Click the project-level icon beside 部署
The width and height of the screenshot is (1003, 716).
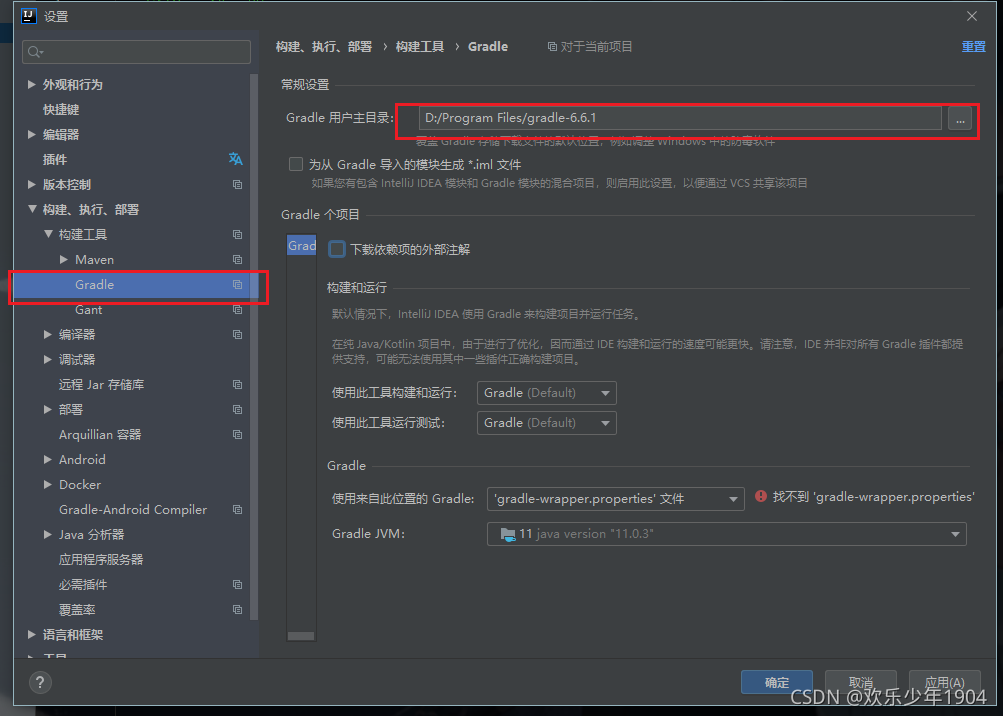pos(237,410)
